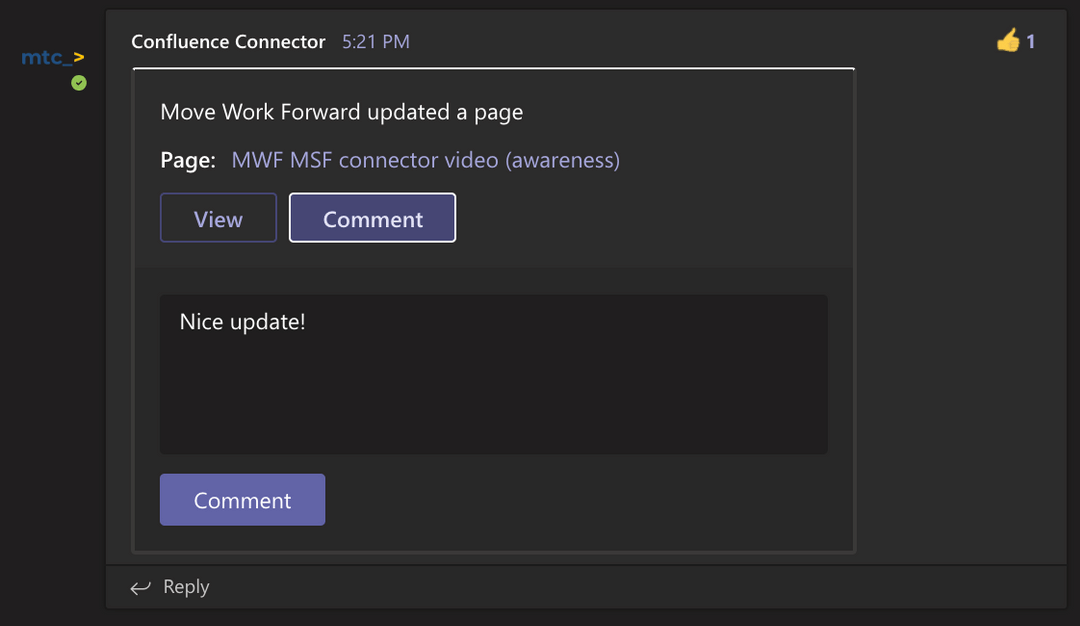Image resolution: width=1080 pixels, height=626 pixels.
Task: Expand the message reply thread
Action: coord(185,587)
